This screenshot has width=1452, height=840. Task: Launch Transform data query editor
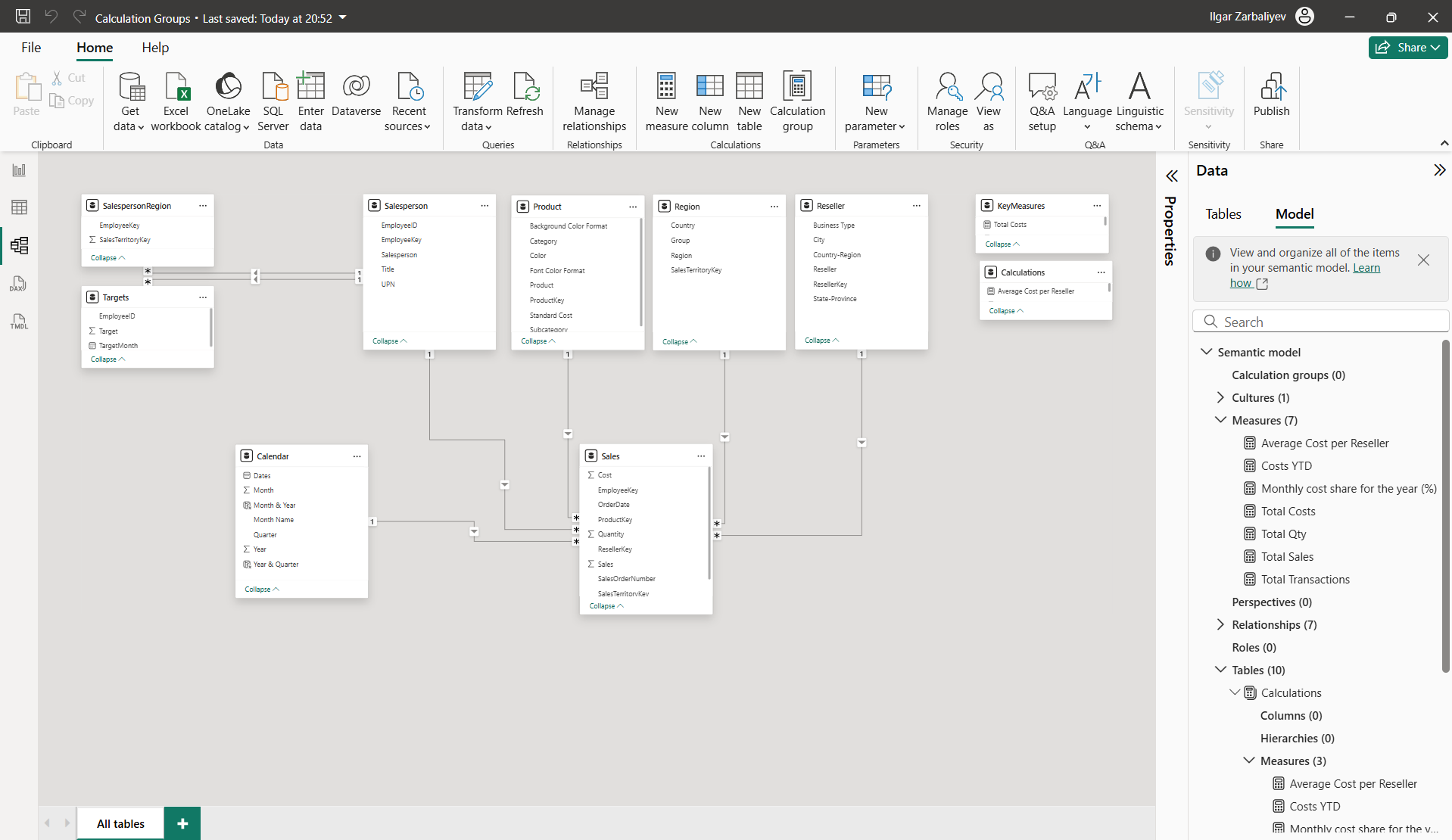pos(477,102)
